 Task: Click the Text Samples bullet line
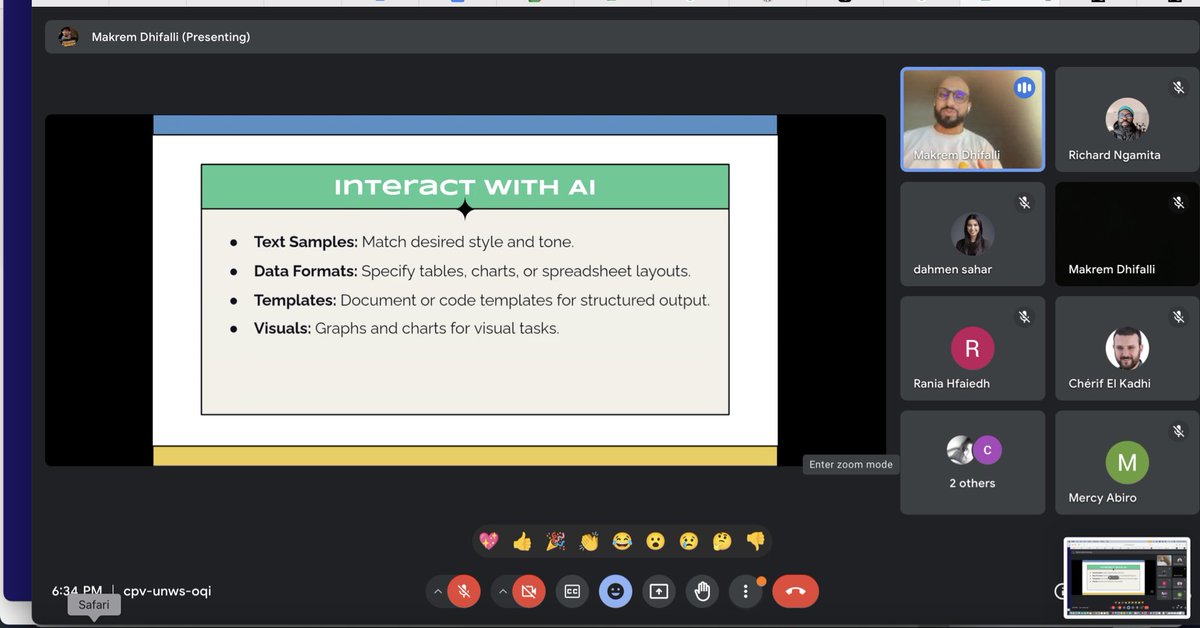[414, 242]
